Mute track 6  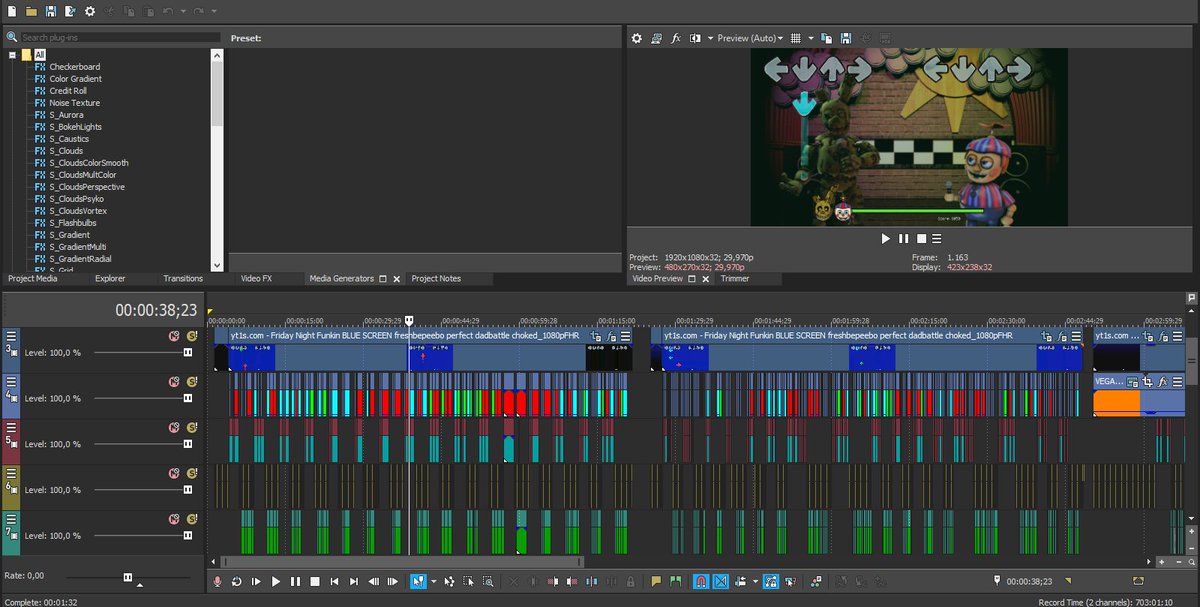[x=174, y=474]
